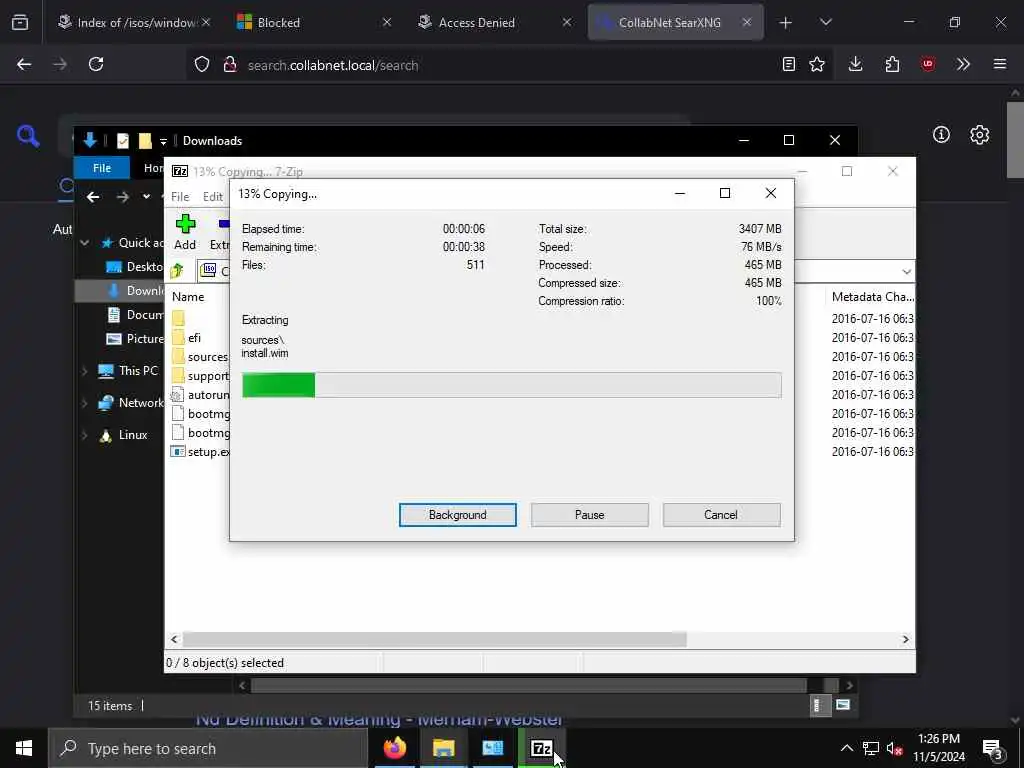This screenshot has height=768, width=1024.
Task: Click 7-Zip scrollbar right arrow
Action: [905, 639]
